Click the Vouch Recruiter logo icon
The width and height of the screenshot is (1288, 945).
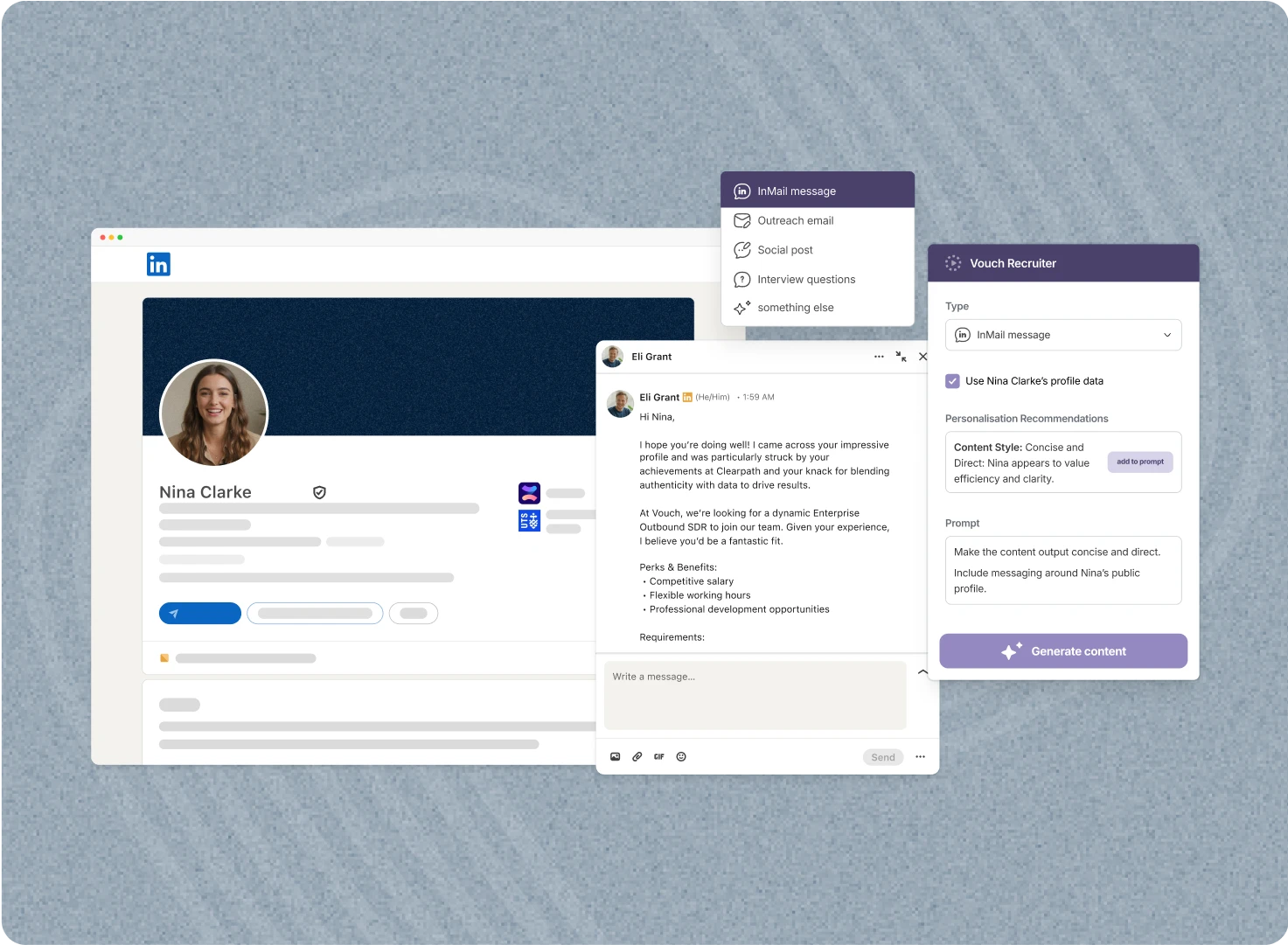[953, 263]
